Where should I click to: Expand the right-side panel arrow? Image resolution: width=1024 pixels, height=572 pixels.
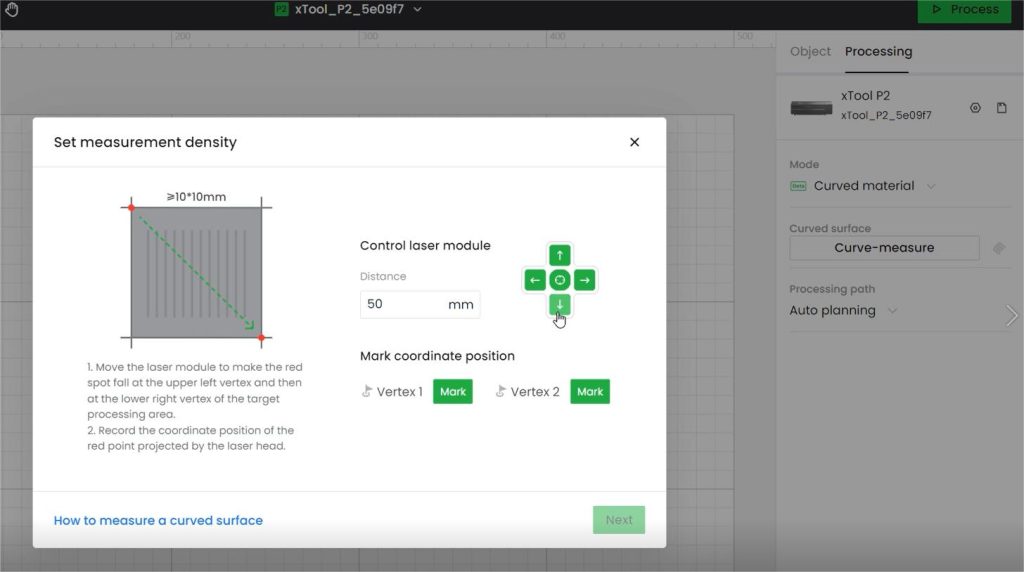tap(1012, 315)
